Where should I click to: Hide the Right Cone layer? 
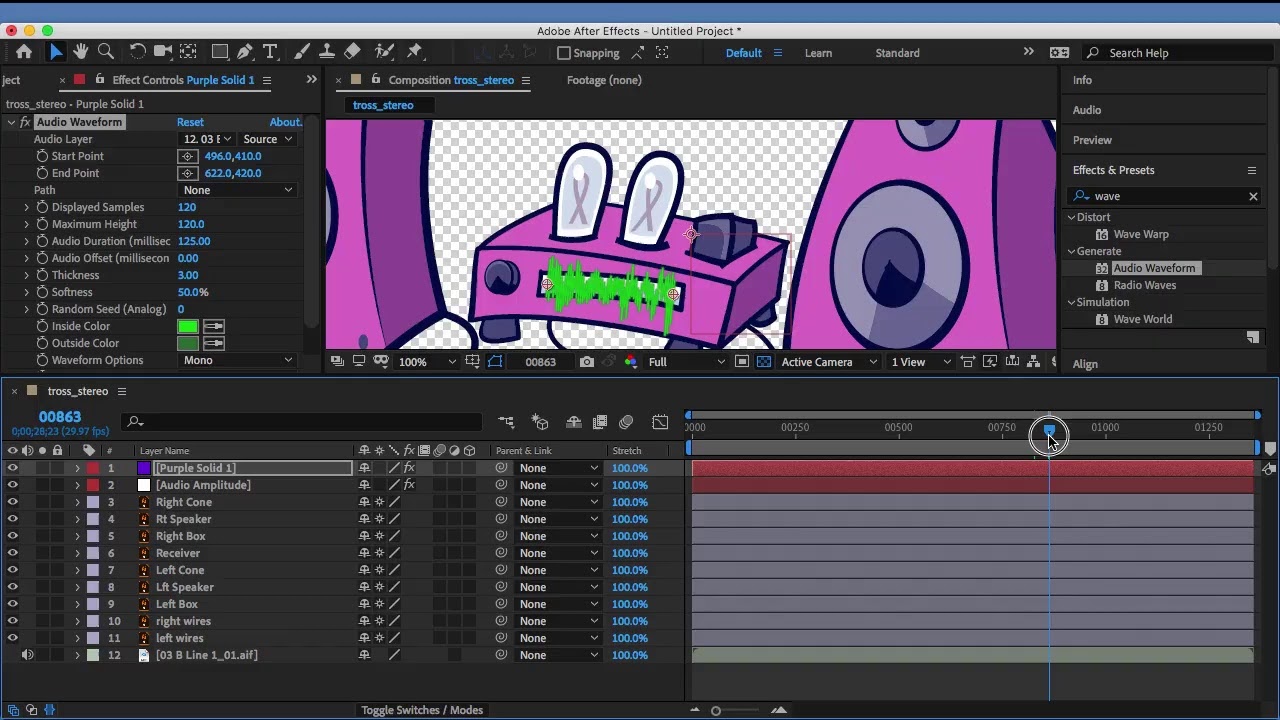pyautogui.click(x=12, y=502)
